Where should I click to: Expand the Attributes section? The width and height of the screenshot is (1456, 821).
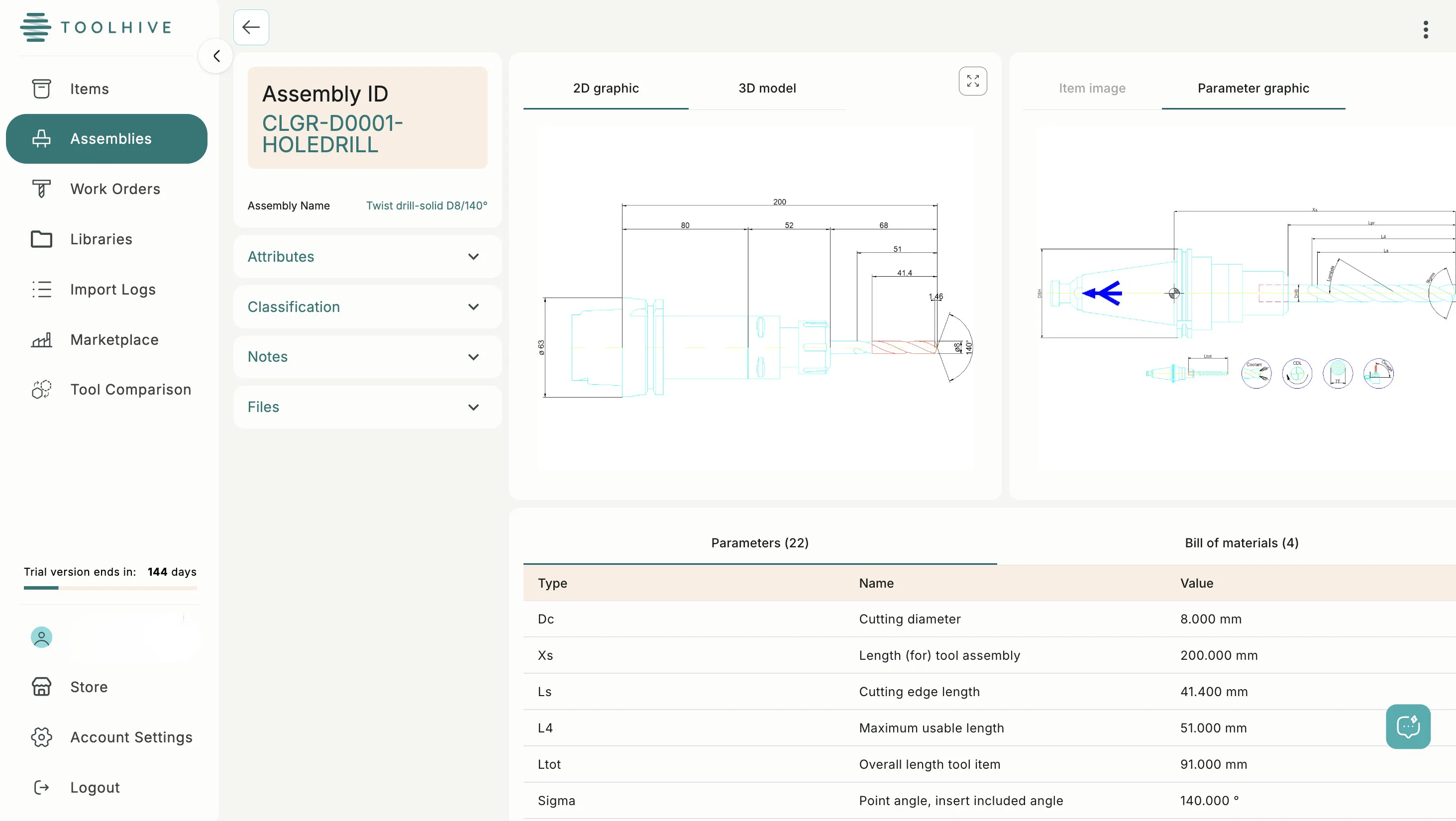(367, 257)
